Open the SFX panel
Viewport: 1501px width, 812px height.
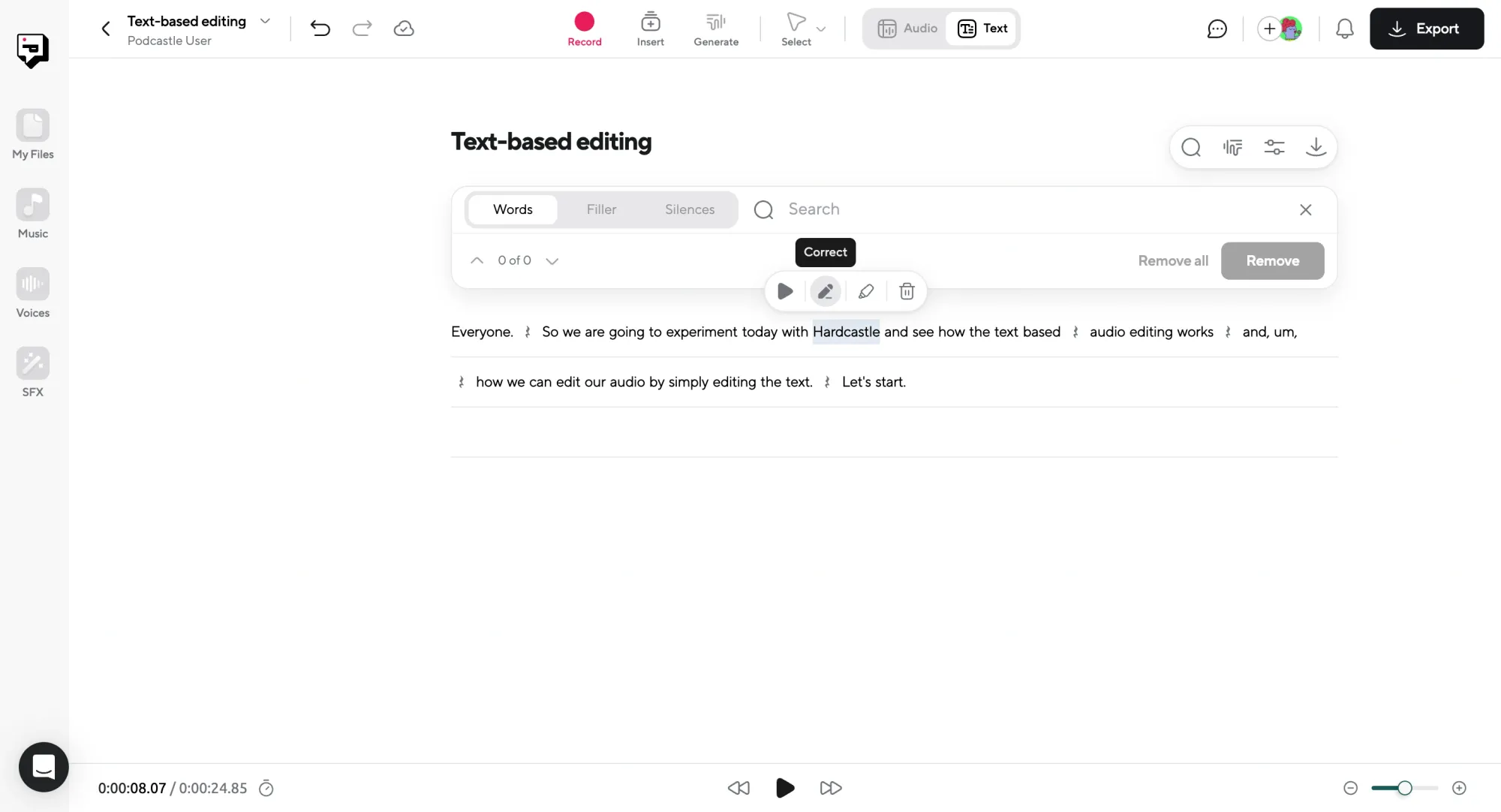[x=32, y=371]
